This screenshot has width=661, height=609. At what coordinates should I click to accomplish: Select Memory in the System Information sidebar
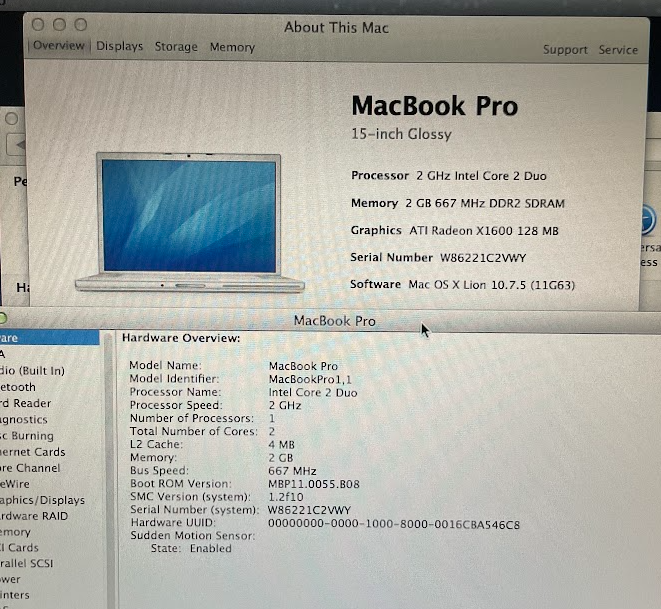(x=15, y=532)
